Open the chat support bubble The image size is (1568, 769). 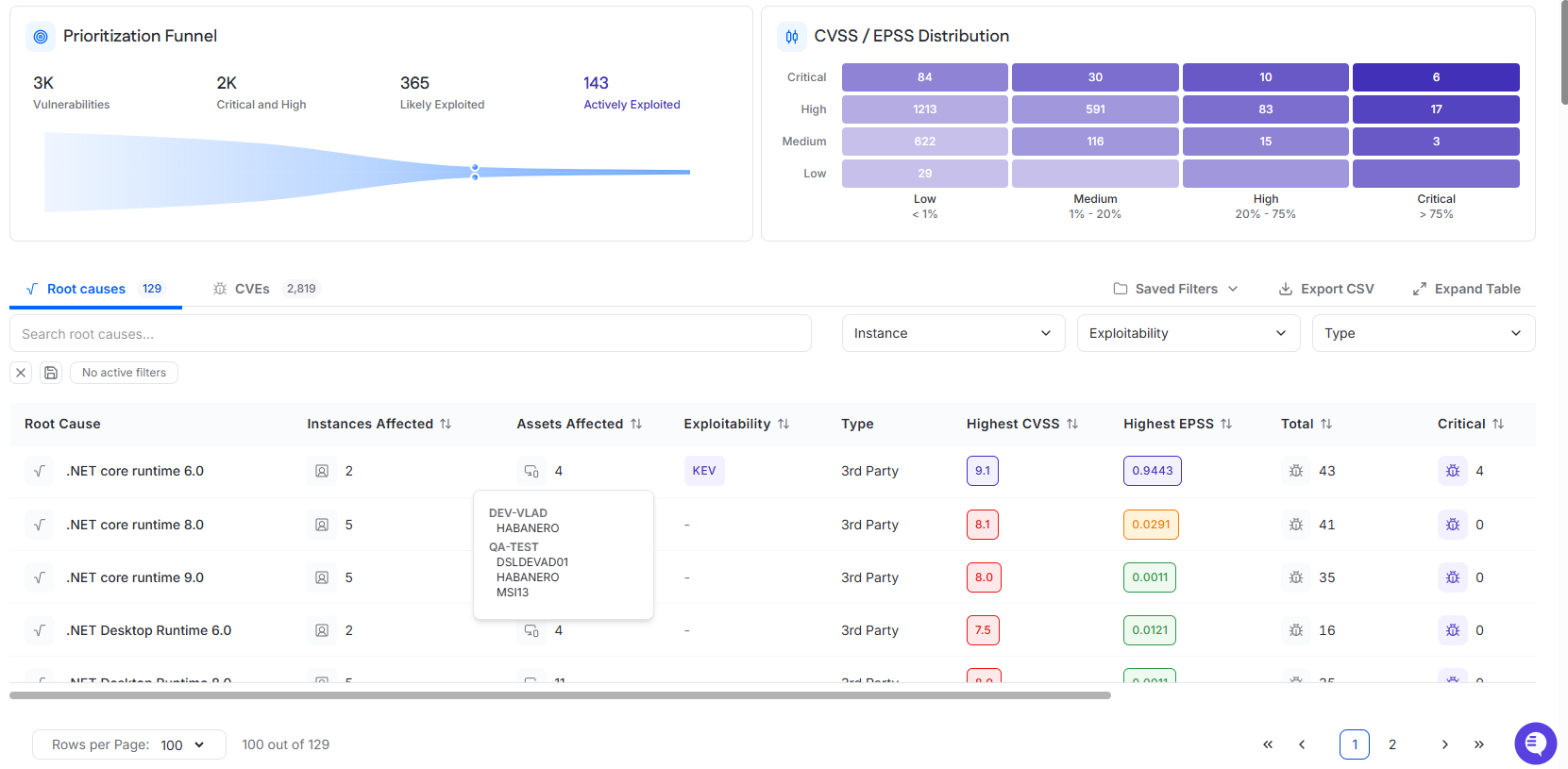(x=1535, y=744)
